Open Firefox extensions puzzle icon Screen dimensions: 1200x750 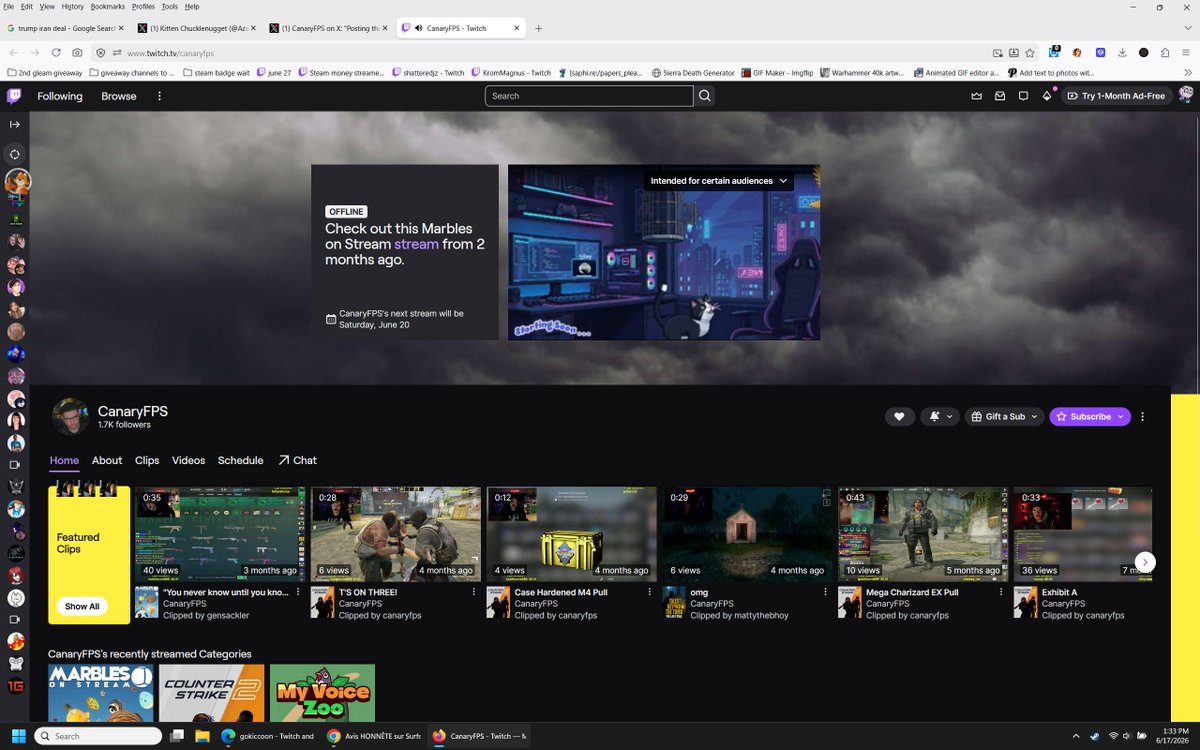tap(1165, 52)
